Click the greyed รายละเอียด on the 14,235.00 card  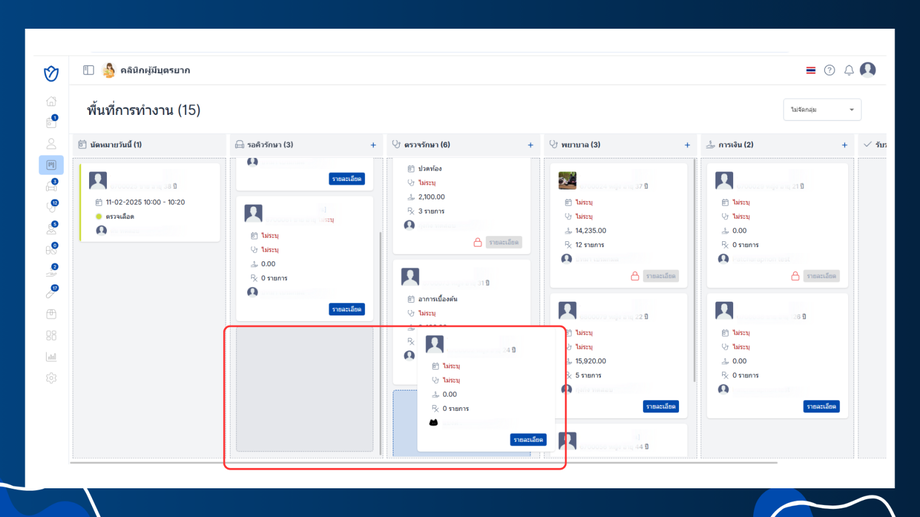point(661,276)
